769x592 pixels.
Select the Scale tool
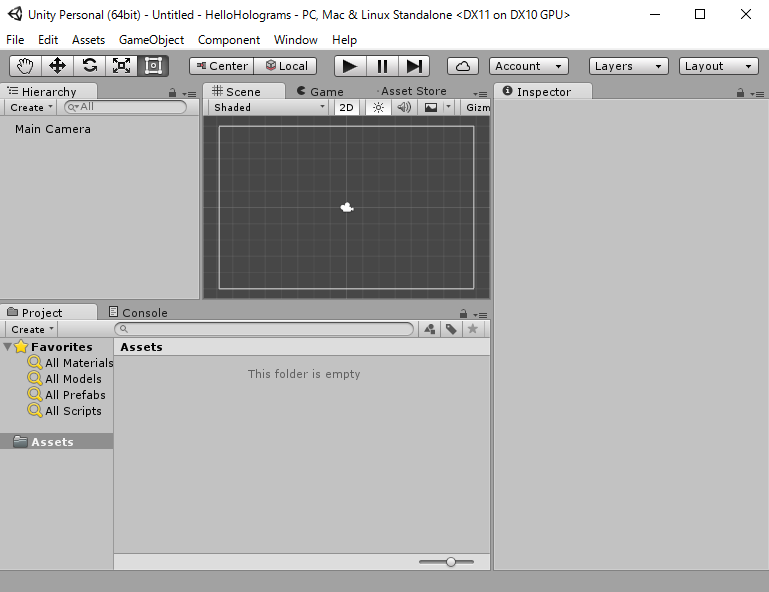coord(121,66)
